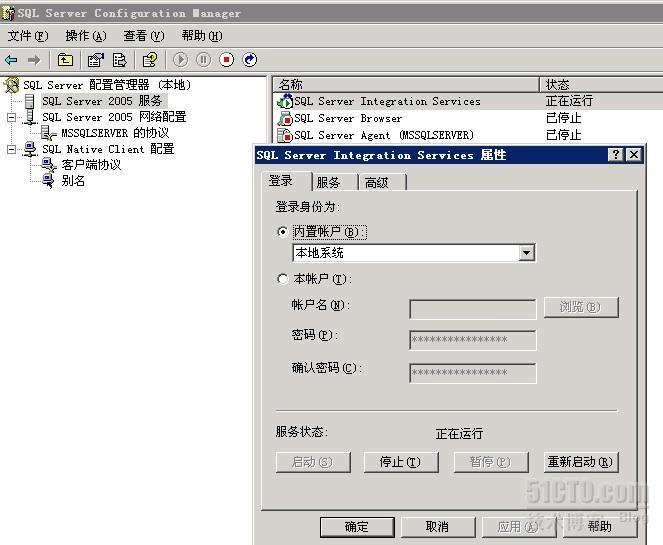This screenshot has width=663, height=545.
Task: Click the MSSQLSERVER 的协议 node icon
Action: click(49, 133)
